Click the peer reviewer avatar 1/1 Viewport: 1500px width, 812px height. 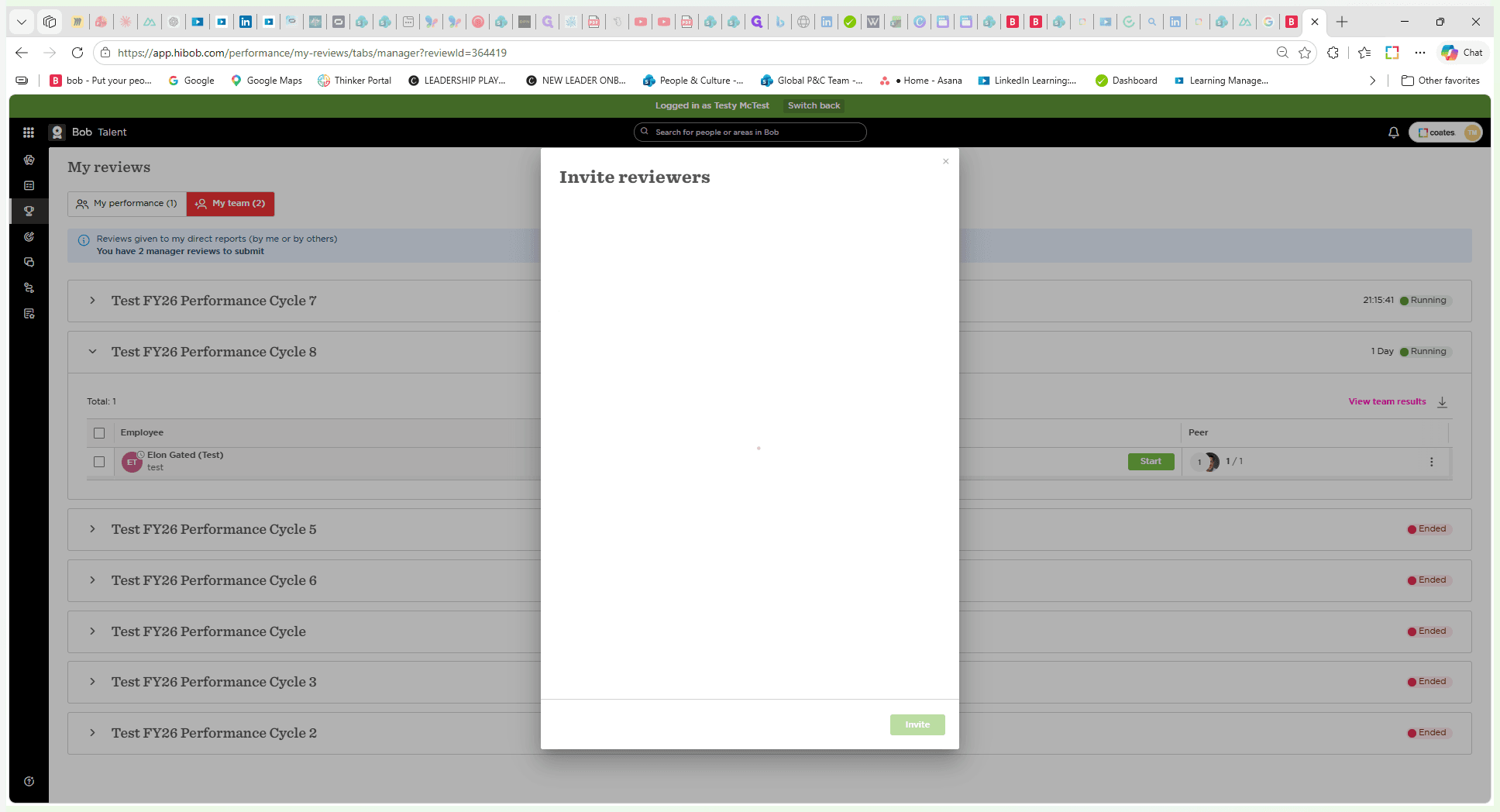point(1211,462)
